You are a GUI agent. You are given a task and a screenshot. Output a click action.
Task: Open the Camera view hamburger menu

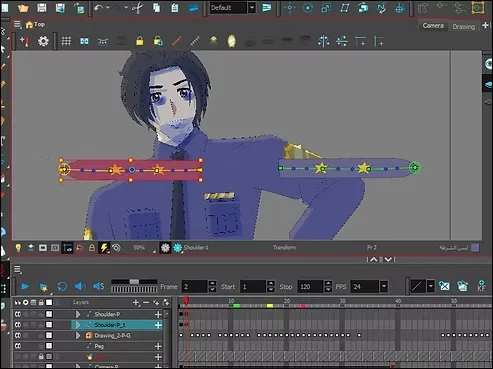coord(17,24)
